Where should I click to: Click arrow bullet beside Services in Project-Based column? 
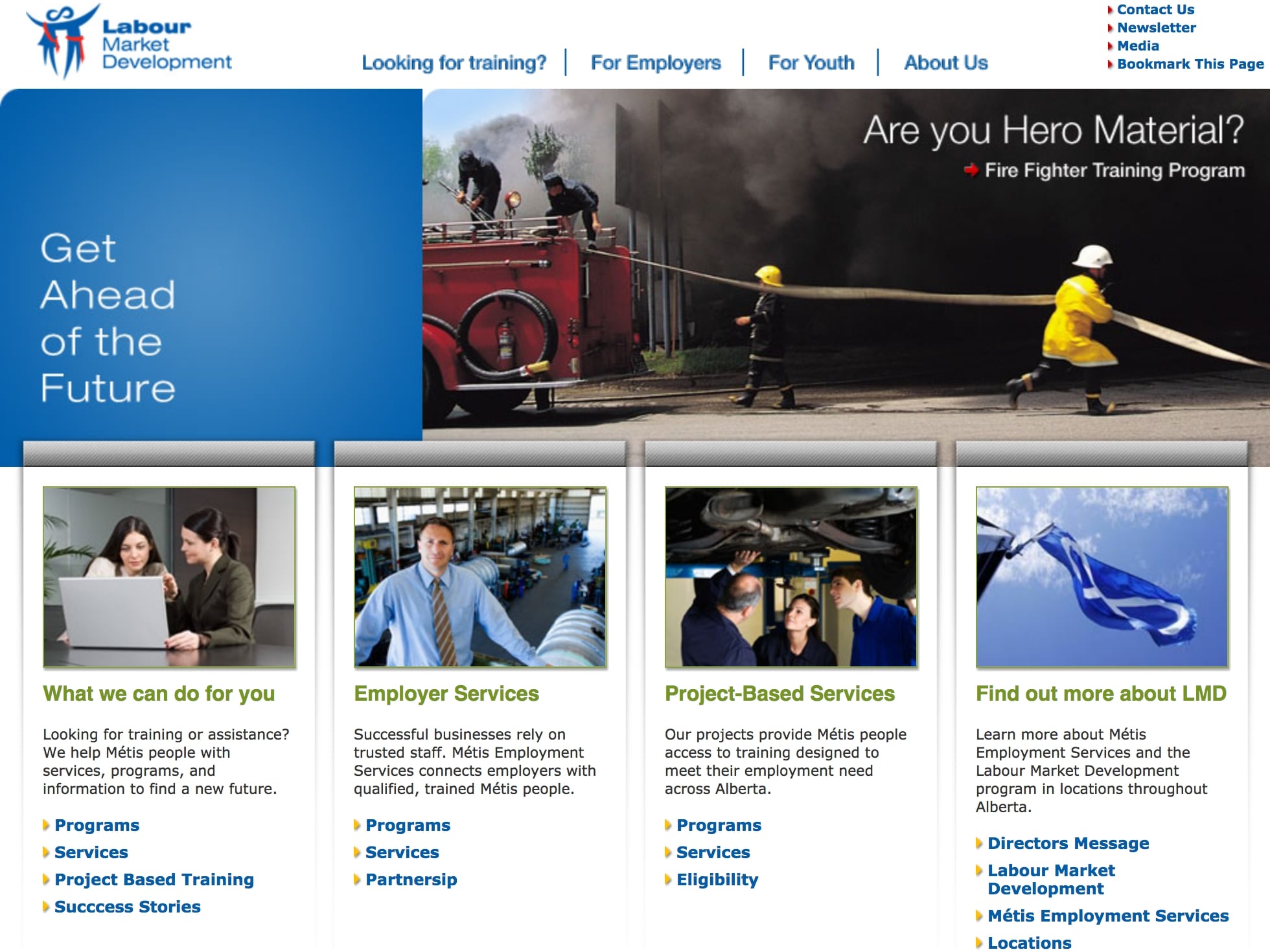[x=668, y=852]
